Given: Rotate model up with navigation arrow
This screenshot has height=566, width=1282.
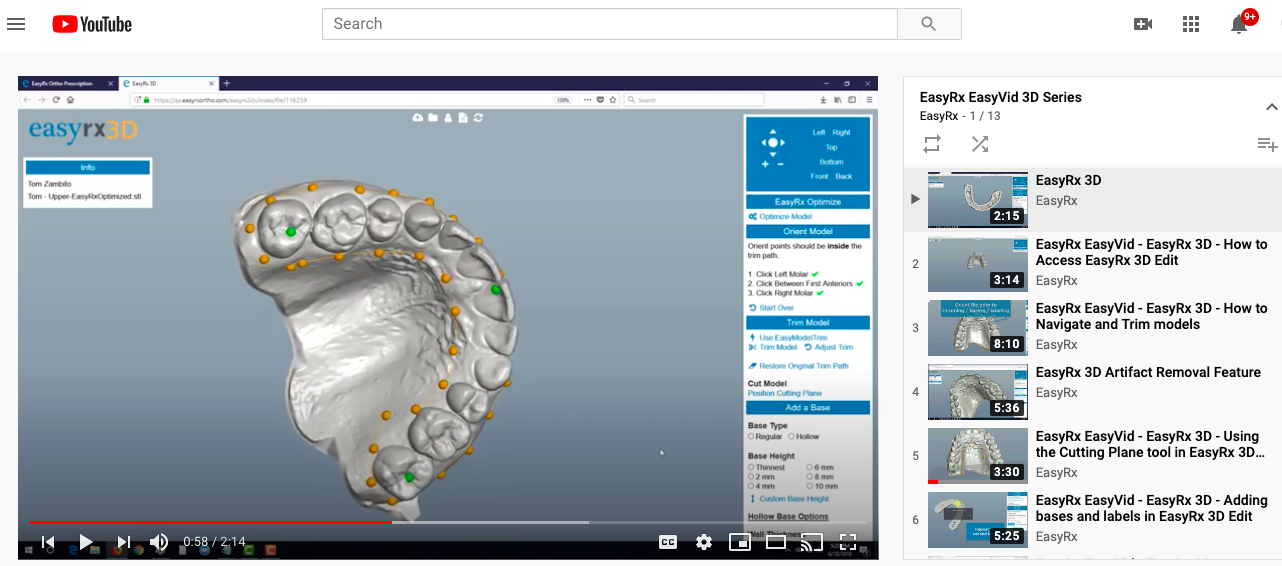Looking at the screenshot, I should [772, 129].
